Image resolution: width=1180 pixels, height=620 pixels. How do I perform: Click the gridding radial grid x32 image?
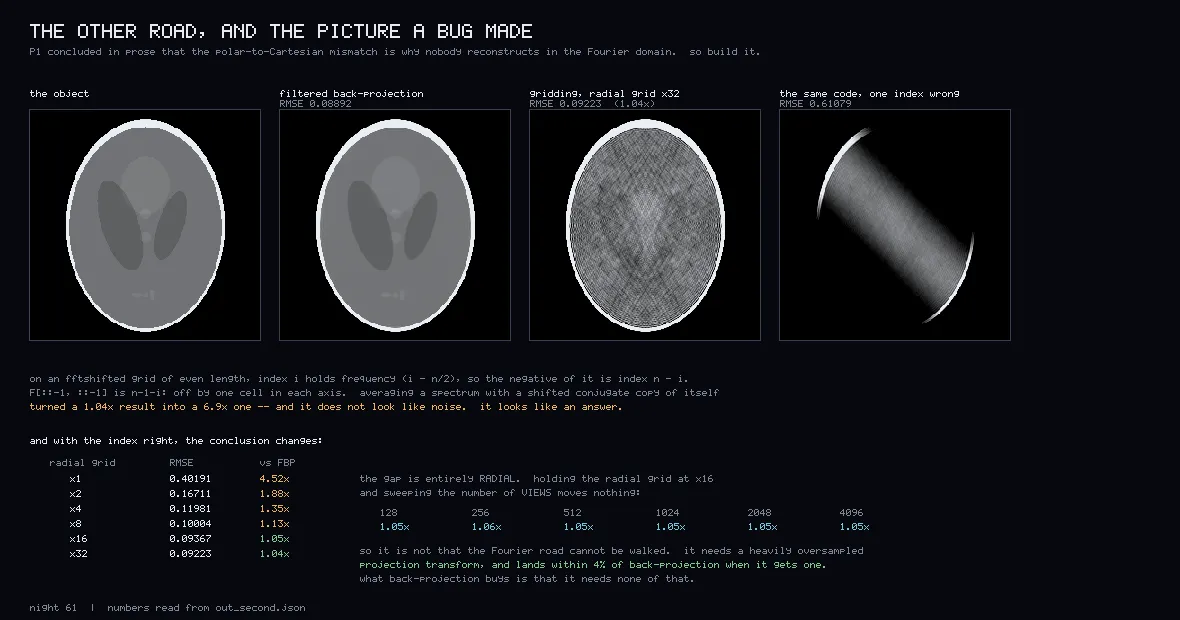pyautogui.click(x=645, y=225)
